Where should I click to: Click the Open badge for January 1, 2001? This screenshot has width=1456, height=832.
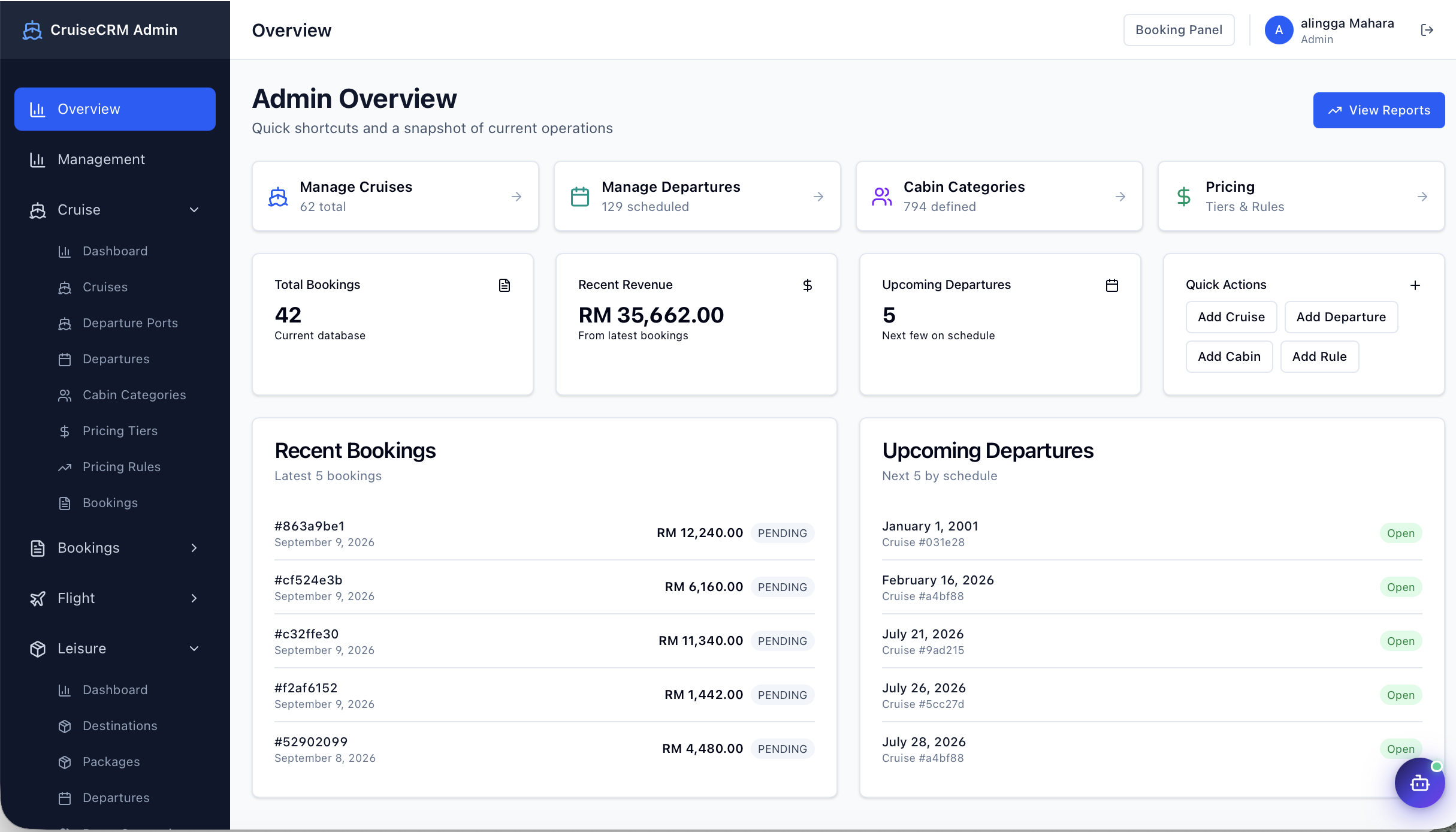pyautogui.click(x=1400, y=533)
